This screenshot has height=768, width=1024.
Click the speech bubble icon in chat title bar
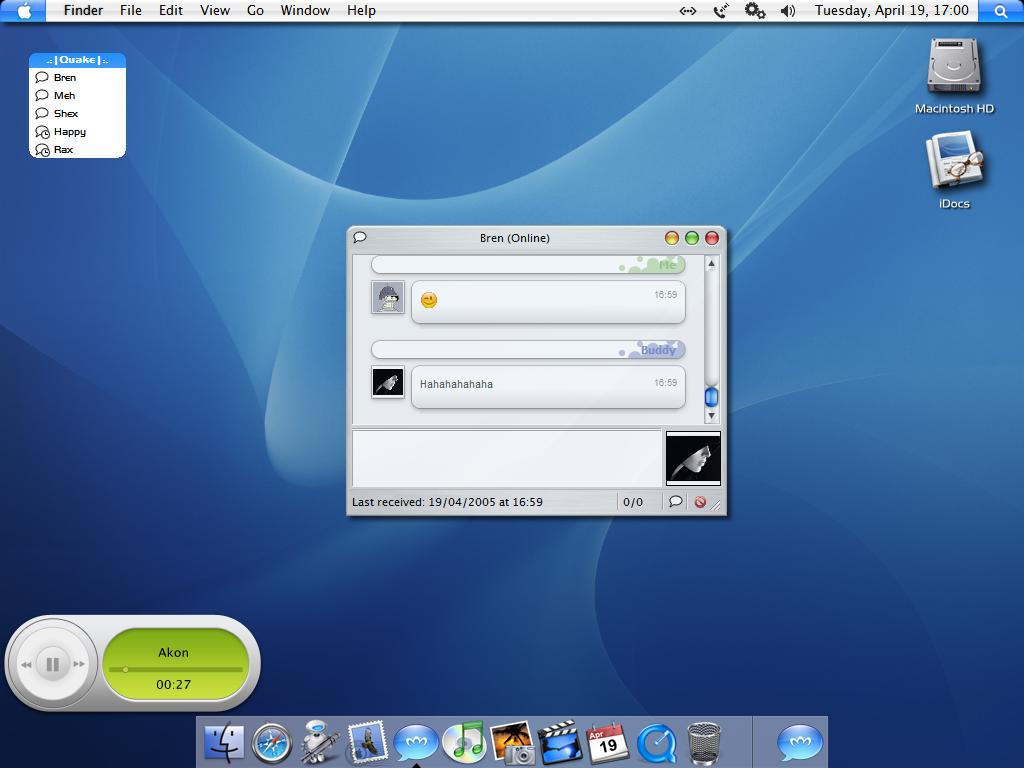[x=360, y=237]
